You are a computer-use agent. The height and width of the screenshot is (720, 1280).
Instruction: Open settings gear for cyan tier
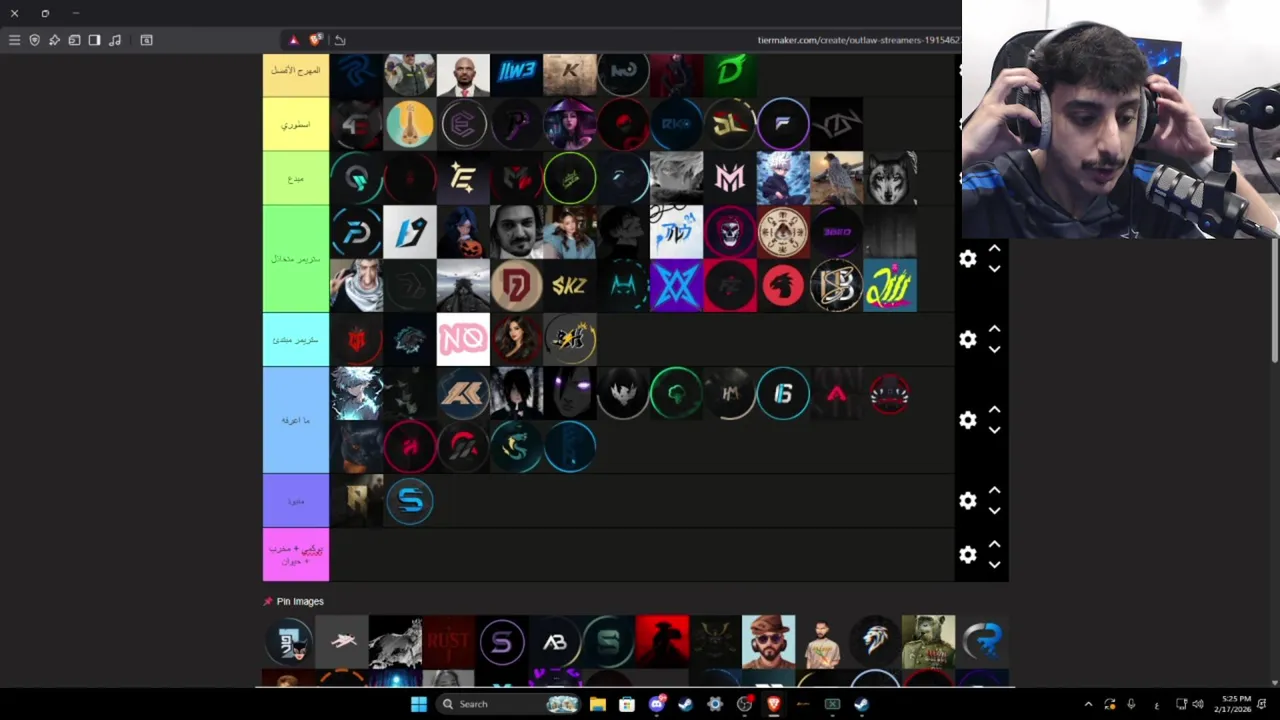tap(968, 340)
